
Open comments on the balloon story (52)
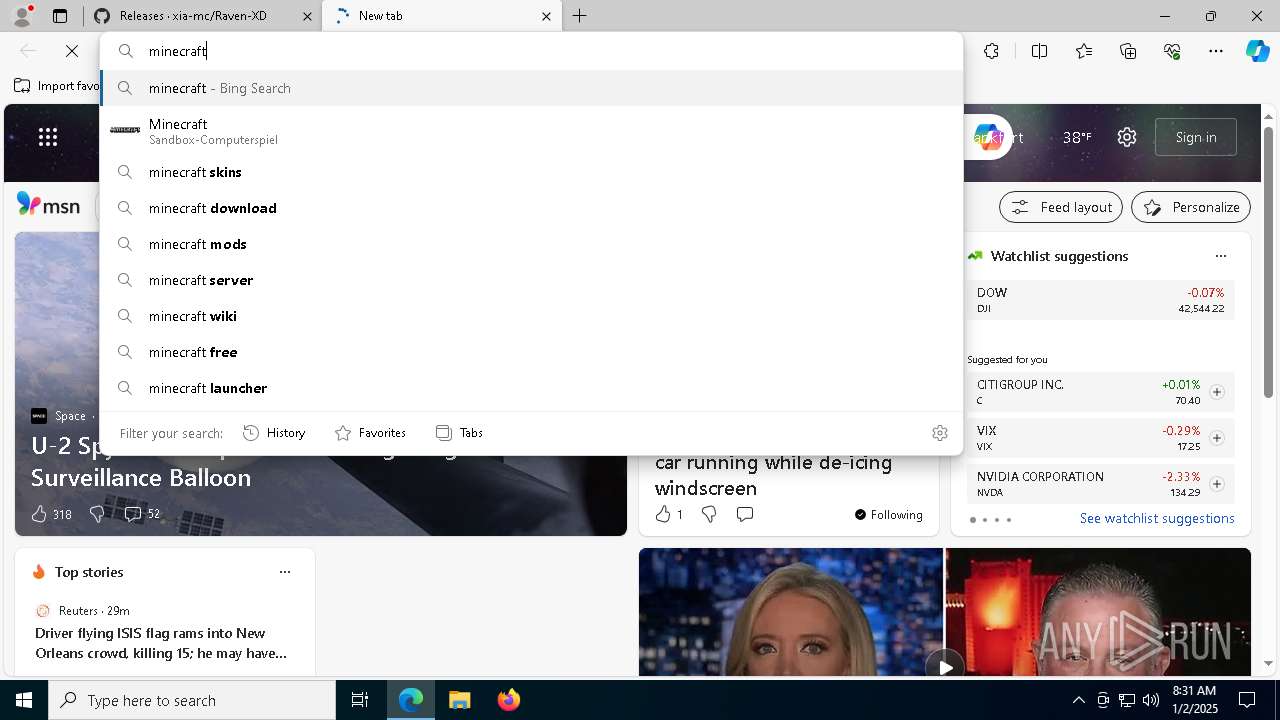click(141, 514)
